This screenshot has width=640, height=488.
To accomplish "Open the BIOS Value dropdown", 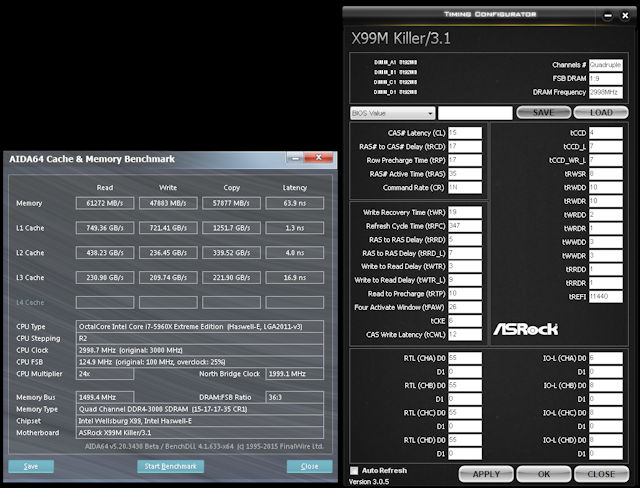I will (393, 113).
